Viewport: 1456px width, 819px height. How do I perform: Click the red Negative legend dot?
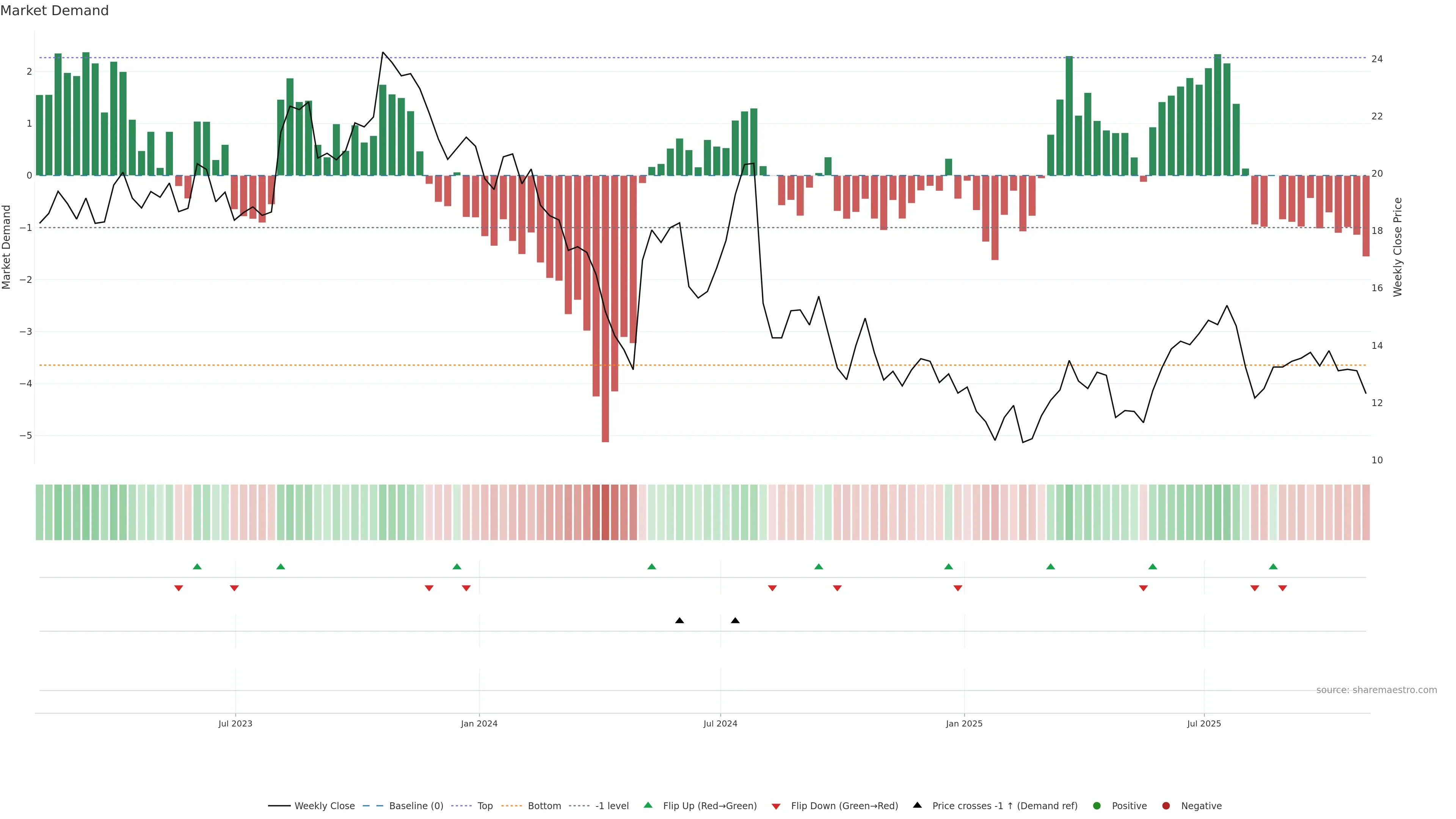1166,806
